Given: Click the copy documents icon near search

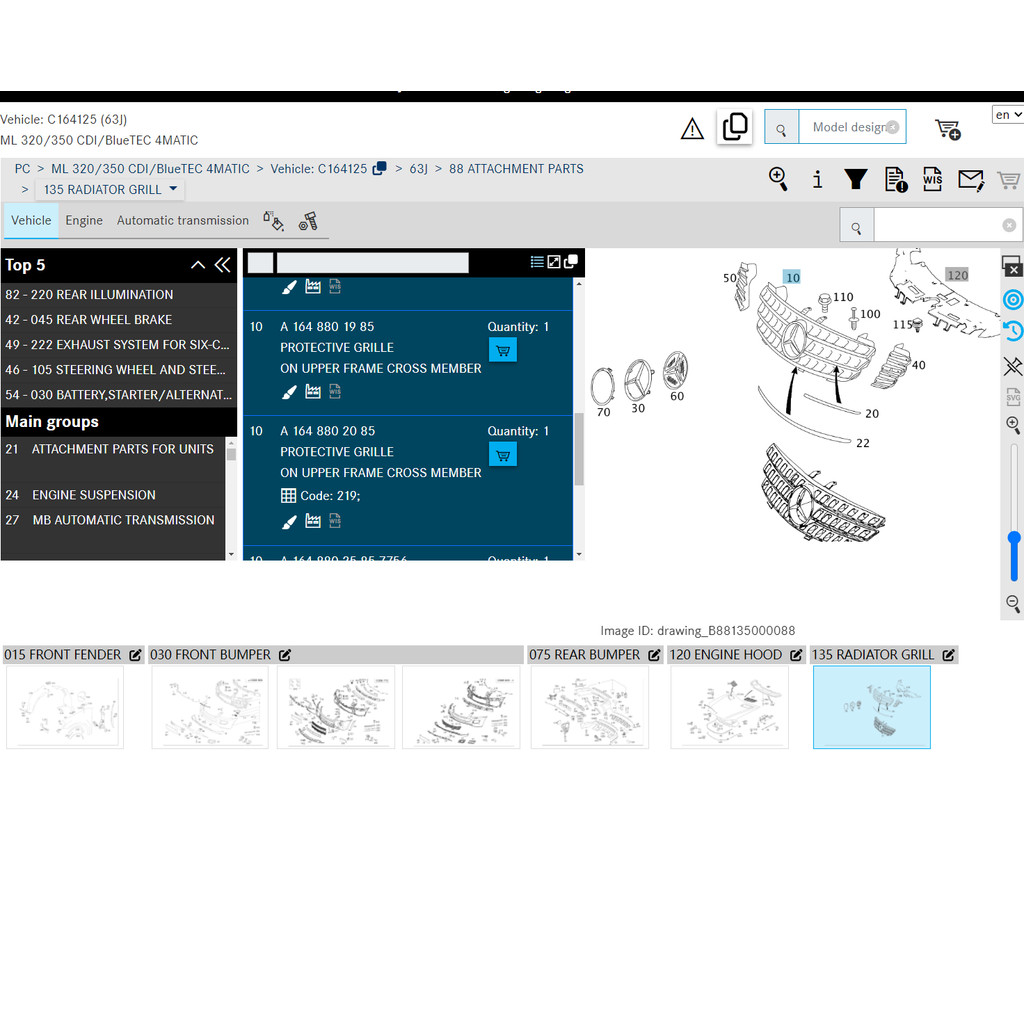Looking at the screenshot, I should pyautogui.click(x=735, y=127).
